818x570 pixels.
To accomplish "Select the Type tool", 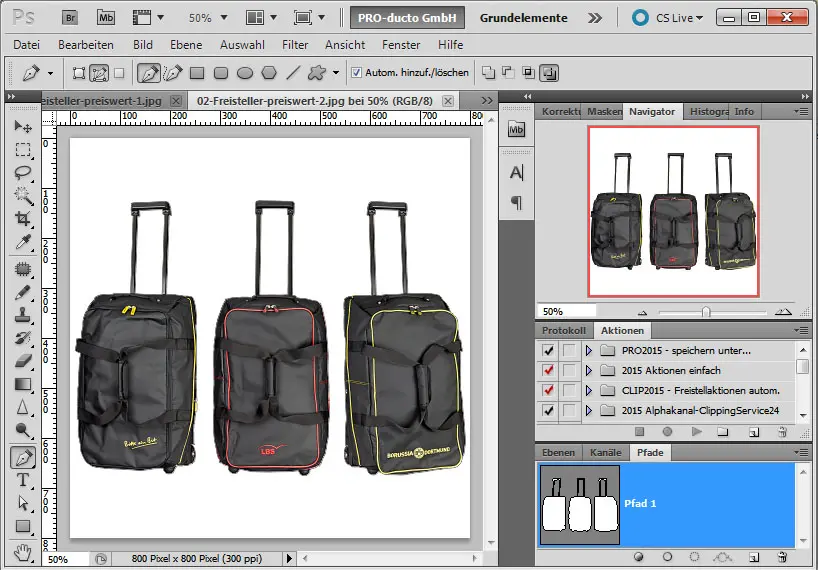I will pos(22,480).
